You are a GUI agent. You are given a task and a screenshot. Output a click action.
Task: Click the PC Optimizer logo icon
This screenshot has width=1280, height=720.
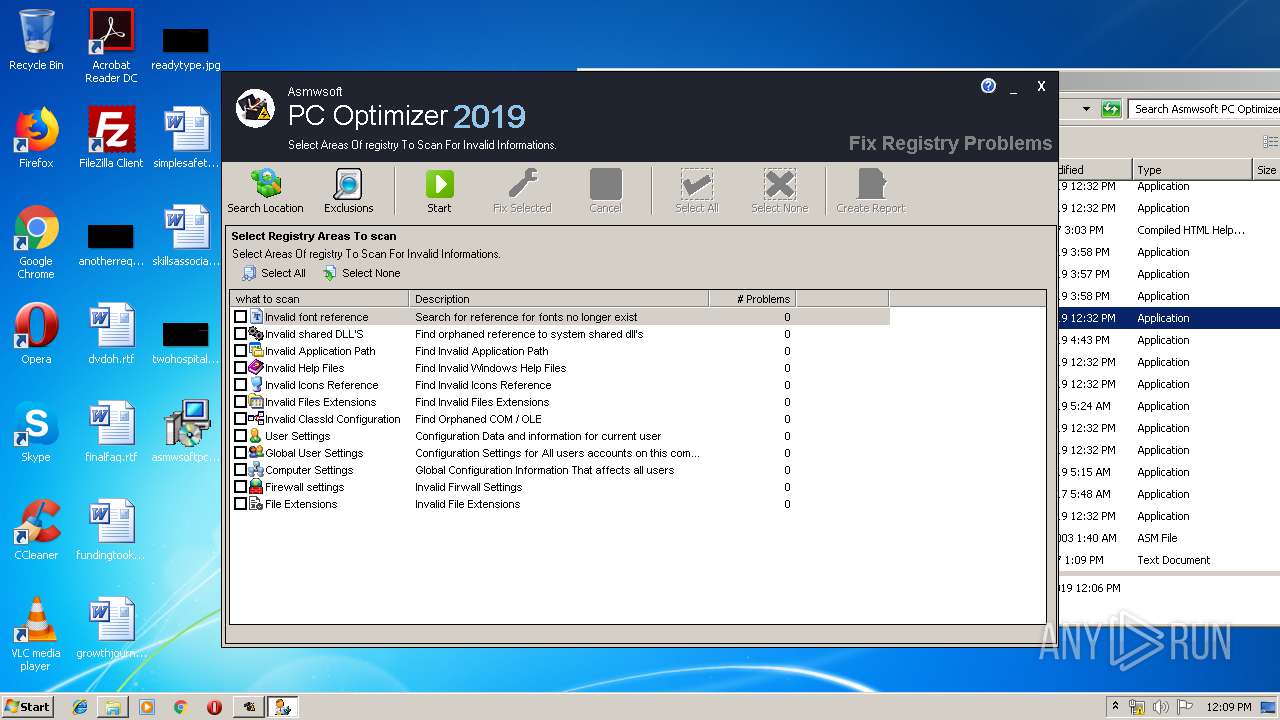[x=255, y=108]
